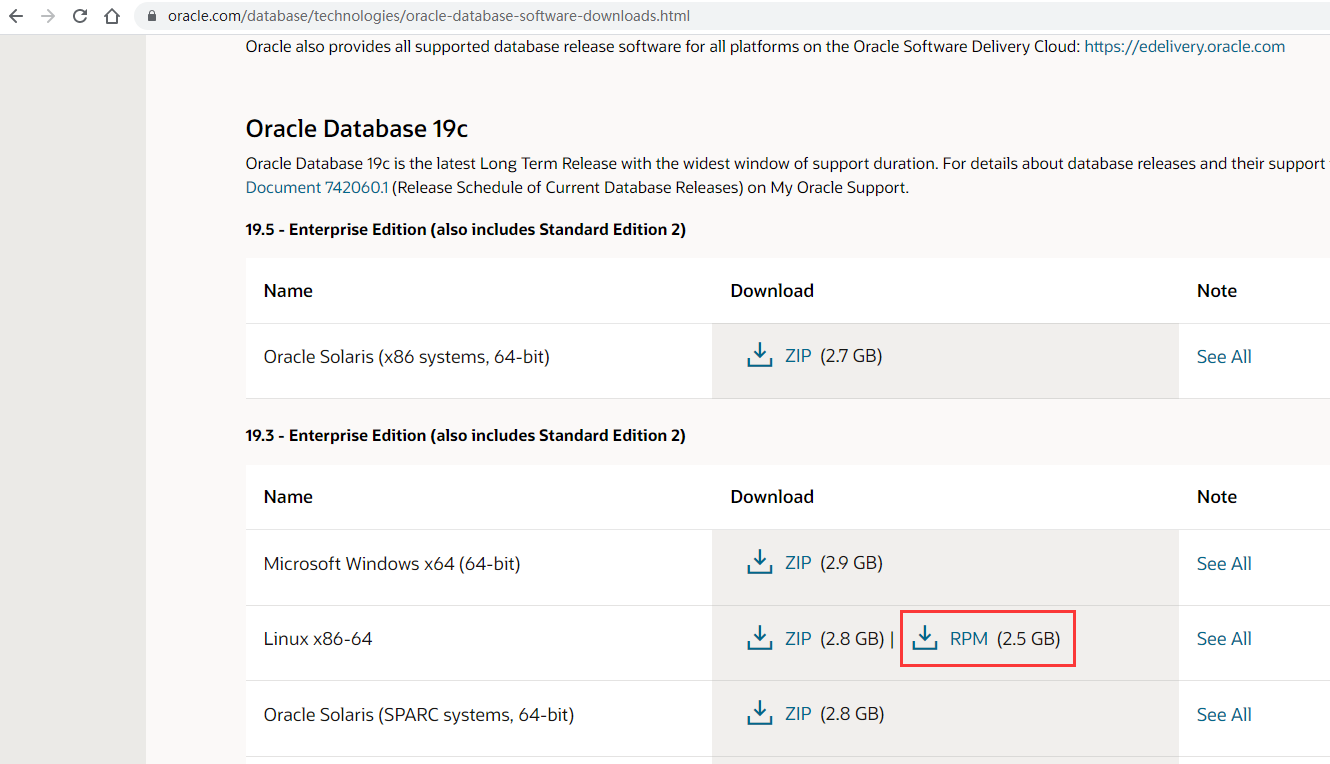Click Download column header in 19.3 table

pyautogui.click(x=772, y=497)
